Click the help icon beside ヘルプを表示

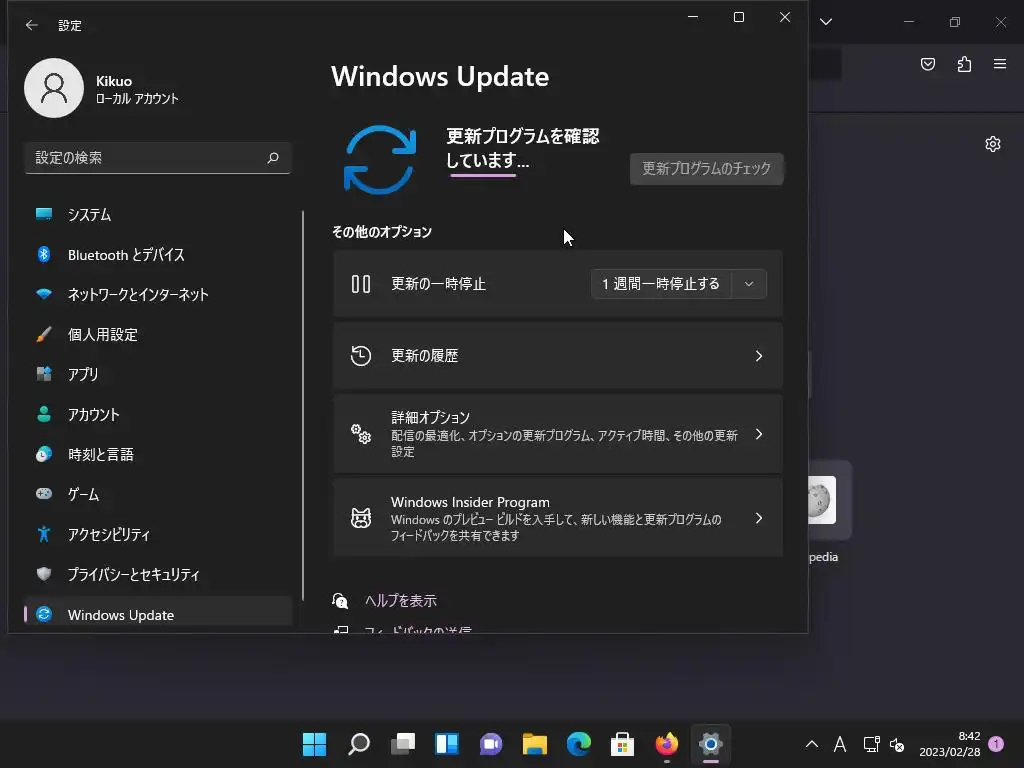coord(340,601)
